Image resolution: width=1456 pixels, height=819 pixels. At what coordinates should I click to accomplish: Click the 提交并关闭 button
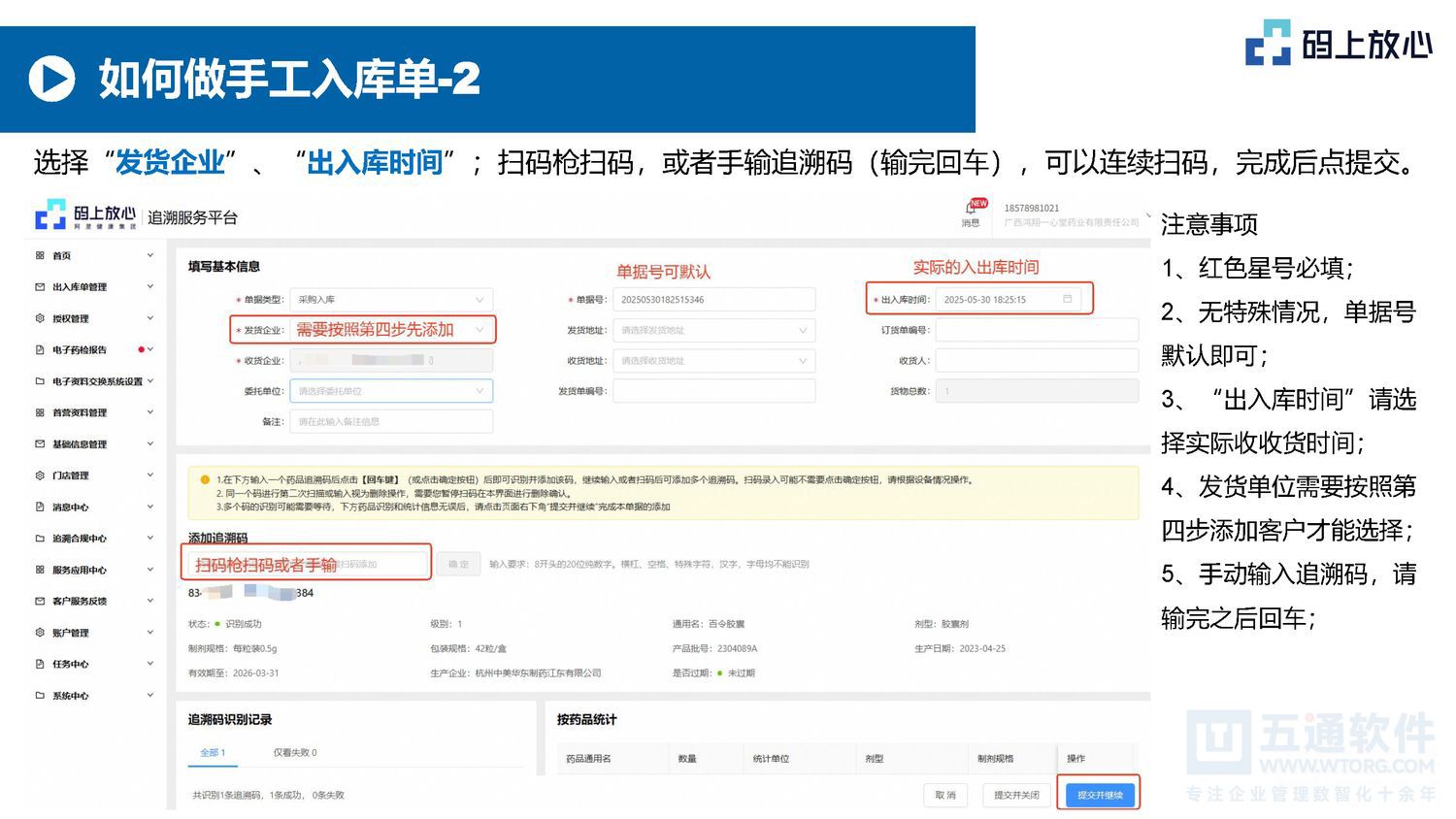click(1015, 794)
